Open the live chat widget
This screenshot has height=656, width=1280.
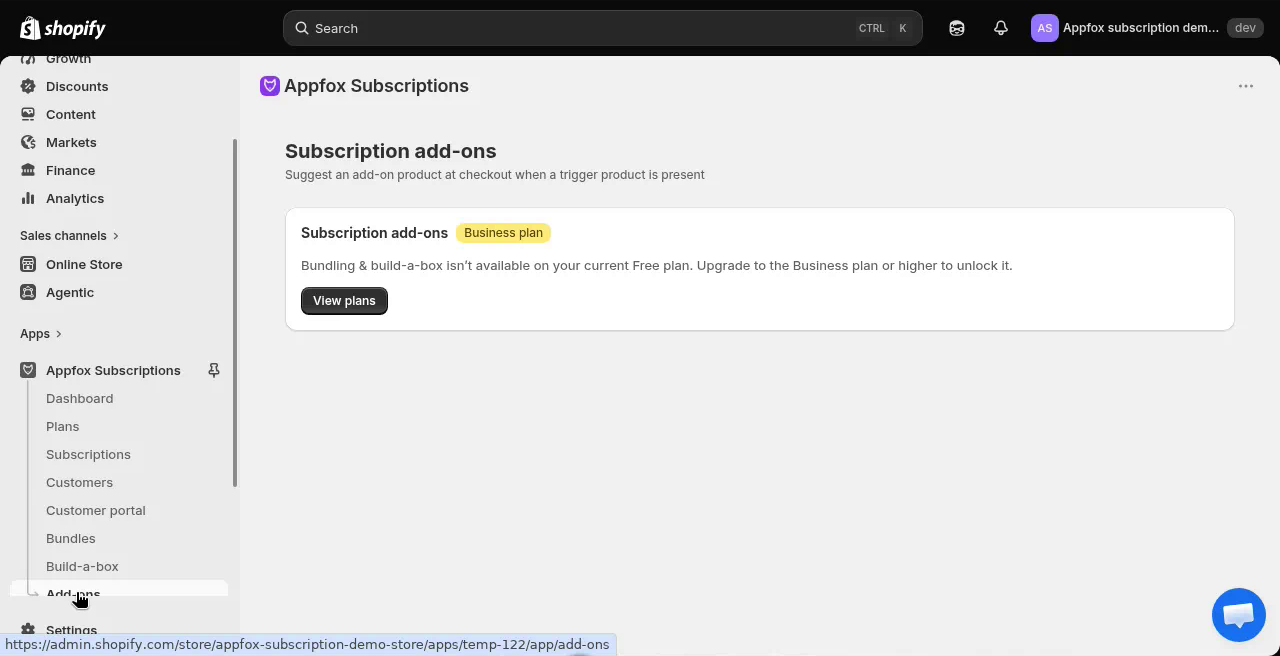1239,615
